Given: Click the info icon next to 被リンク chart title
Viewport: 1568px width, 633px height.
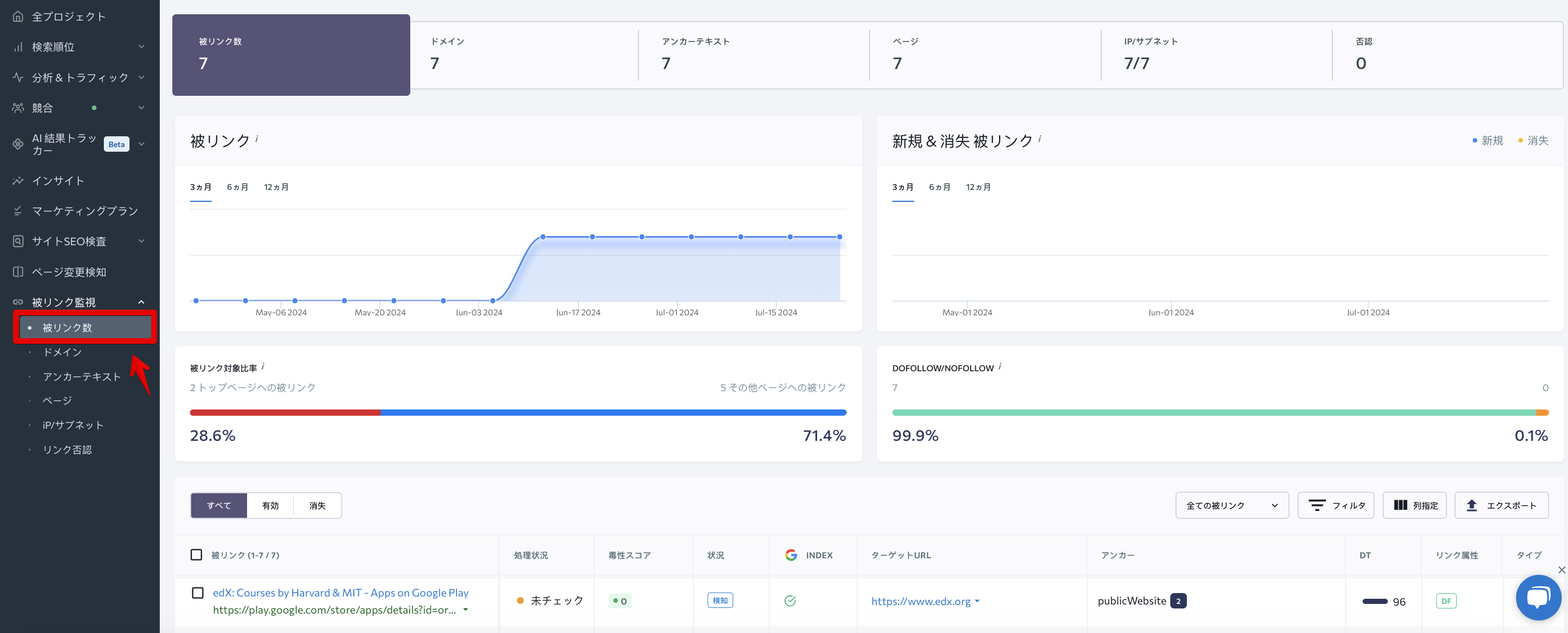Looking at the screenshot, I should [x=257, y=139].
